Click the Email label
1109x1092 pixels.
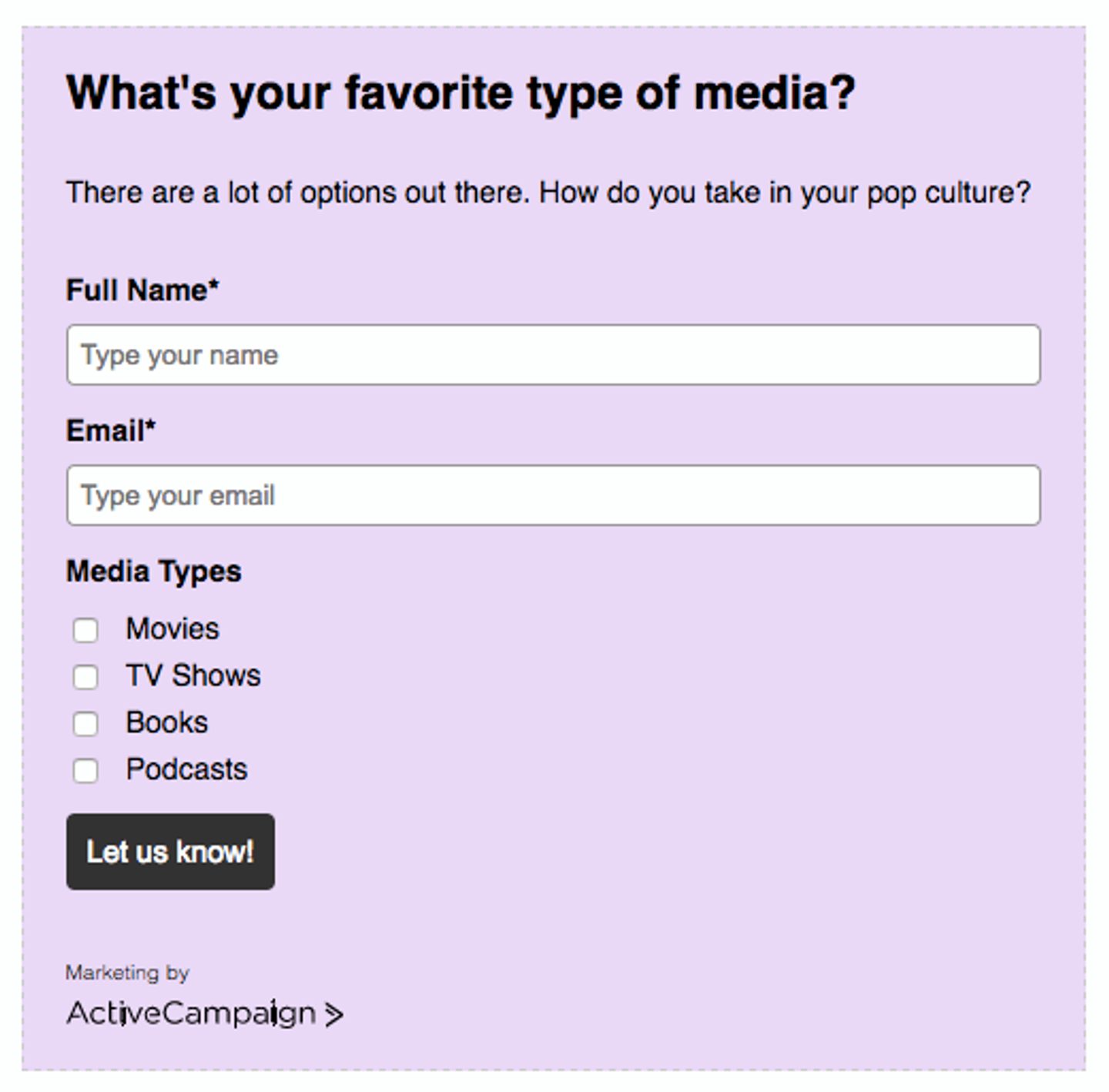coord(111,430)
